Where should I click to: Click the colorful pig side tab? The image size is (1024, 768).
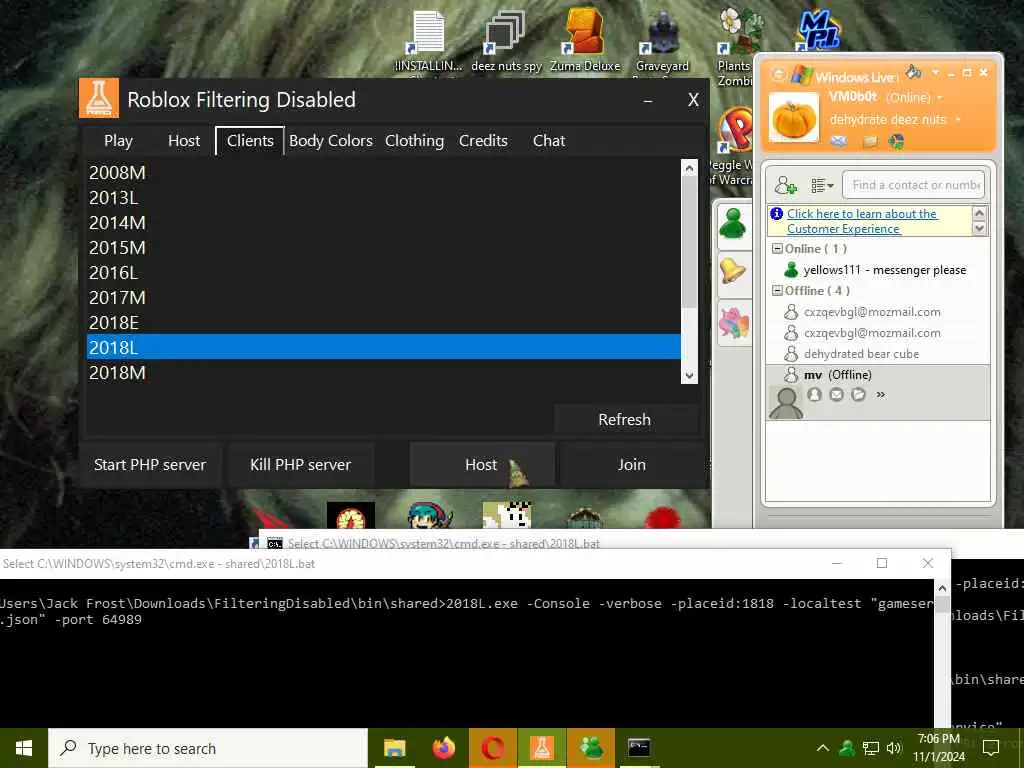tap(733, 323)
